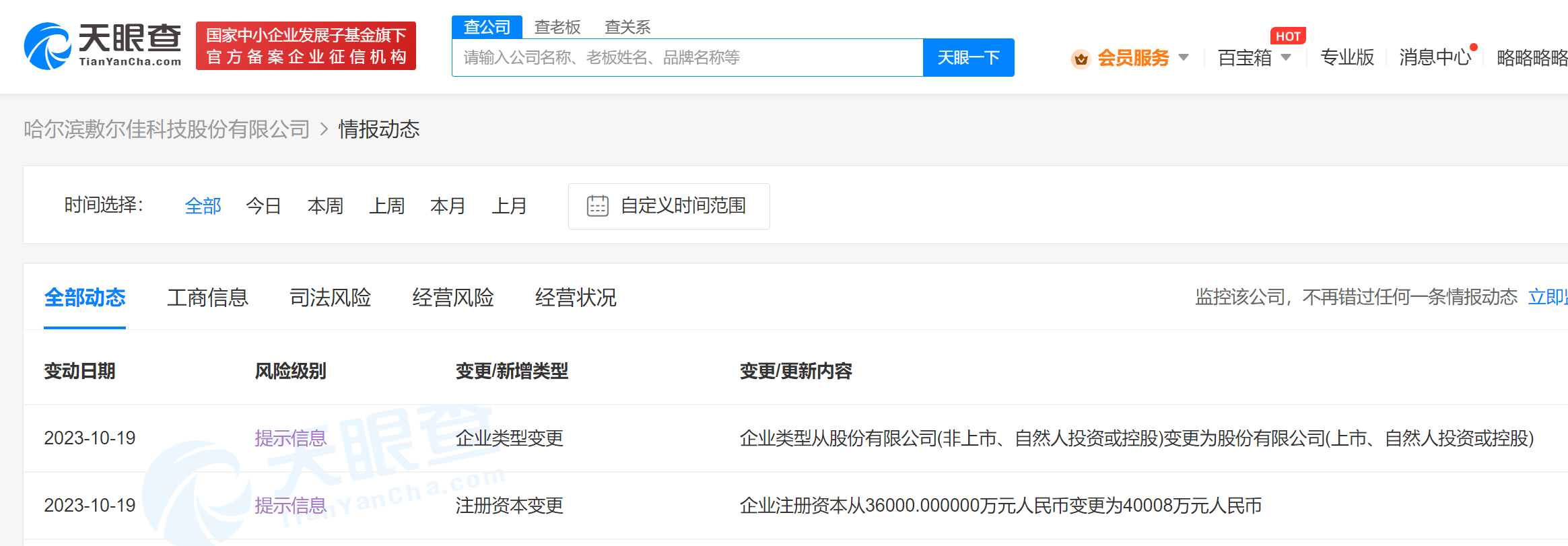Click the company search input field
Screen dimensions: 1568x546
[687, 58]
